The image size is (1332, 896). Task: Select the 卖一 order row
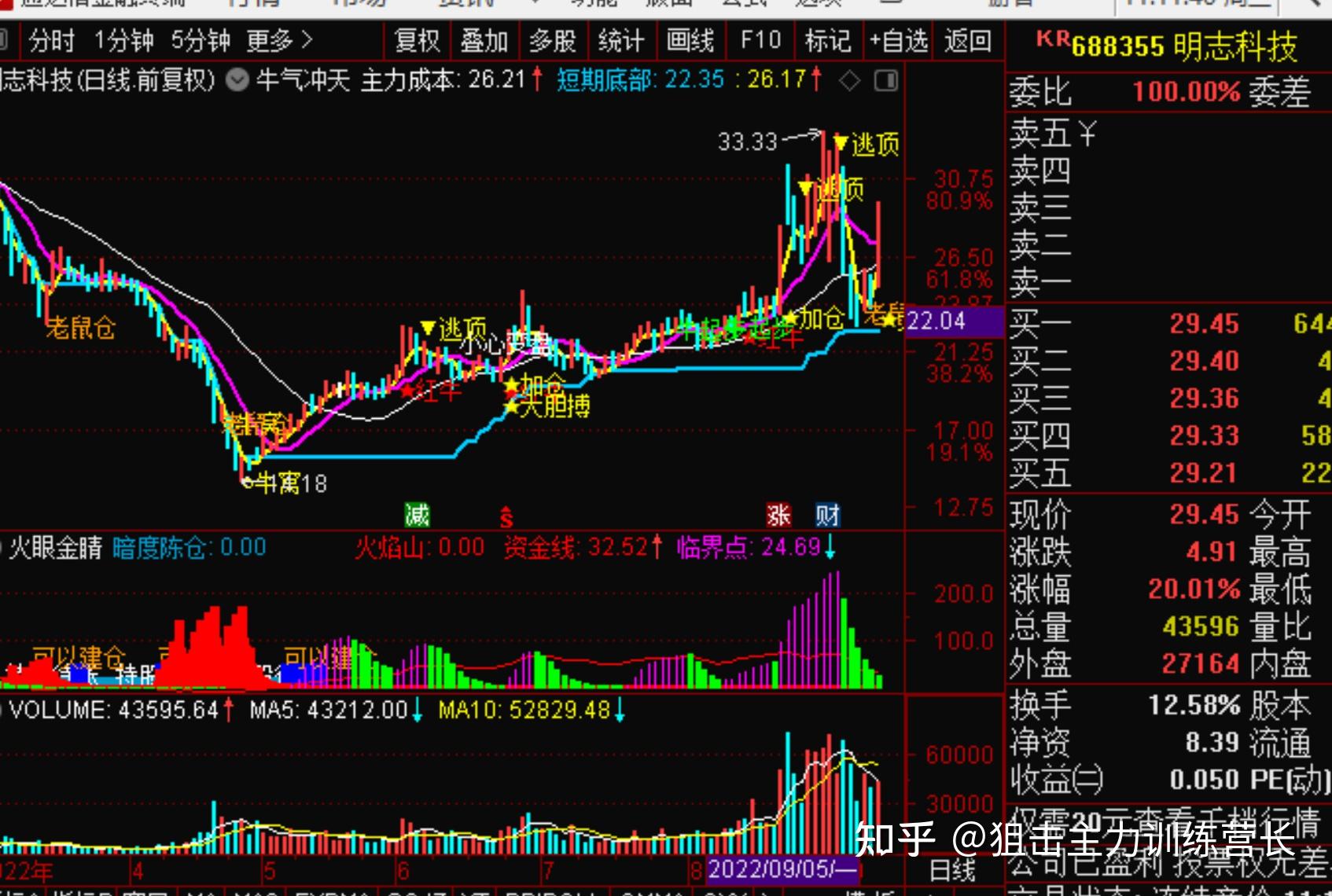coord(1169,283)
